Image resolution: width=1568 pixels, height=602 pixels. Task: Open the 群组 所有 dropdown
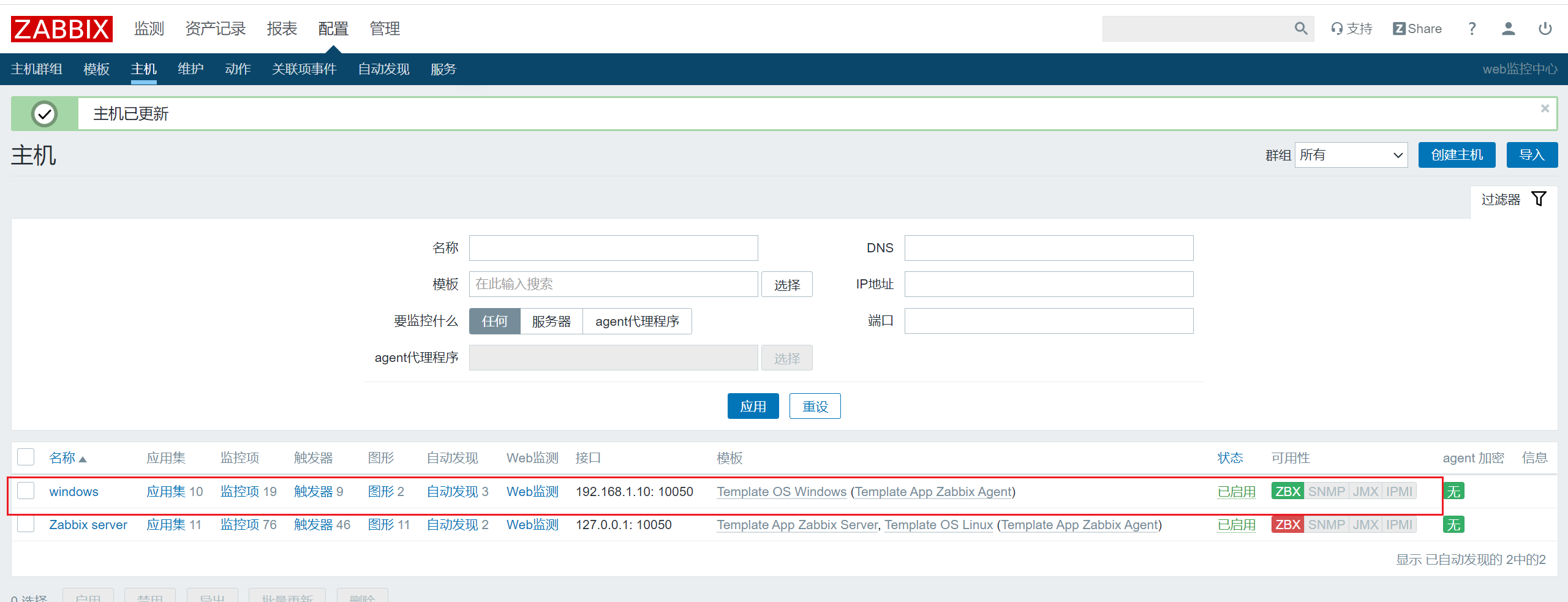(x=1351, y=155)
